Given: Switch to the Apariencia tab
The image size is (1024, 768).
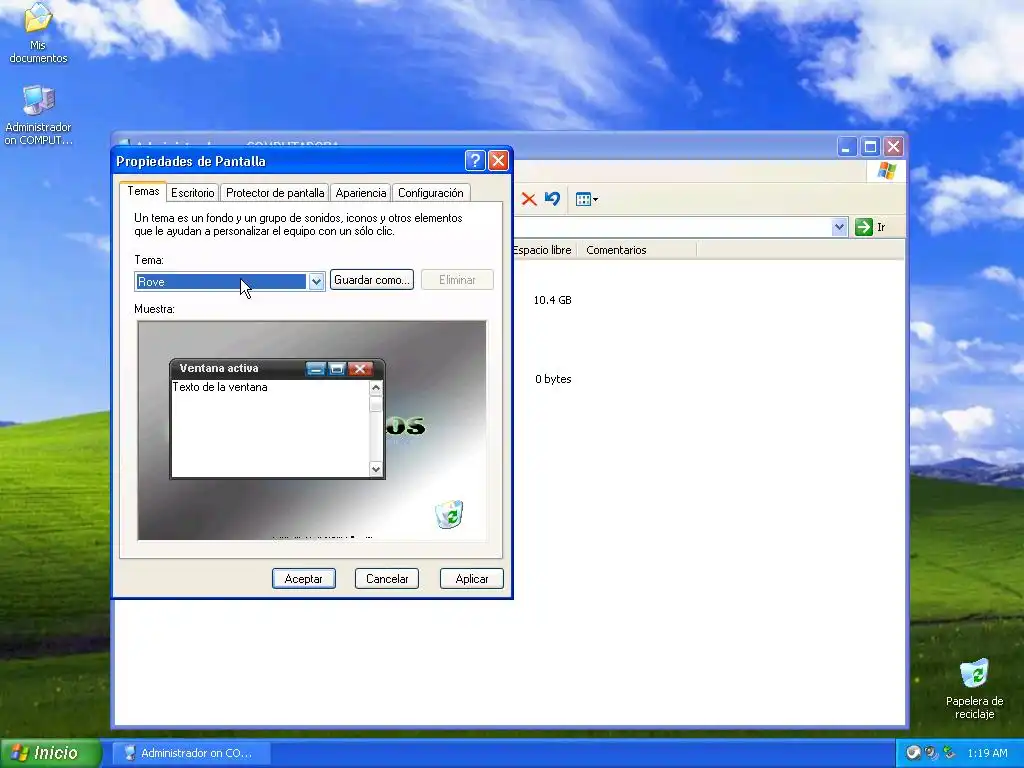Looking at the screenshot, I should [x=360, y=193].
